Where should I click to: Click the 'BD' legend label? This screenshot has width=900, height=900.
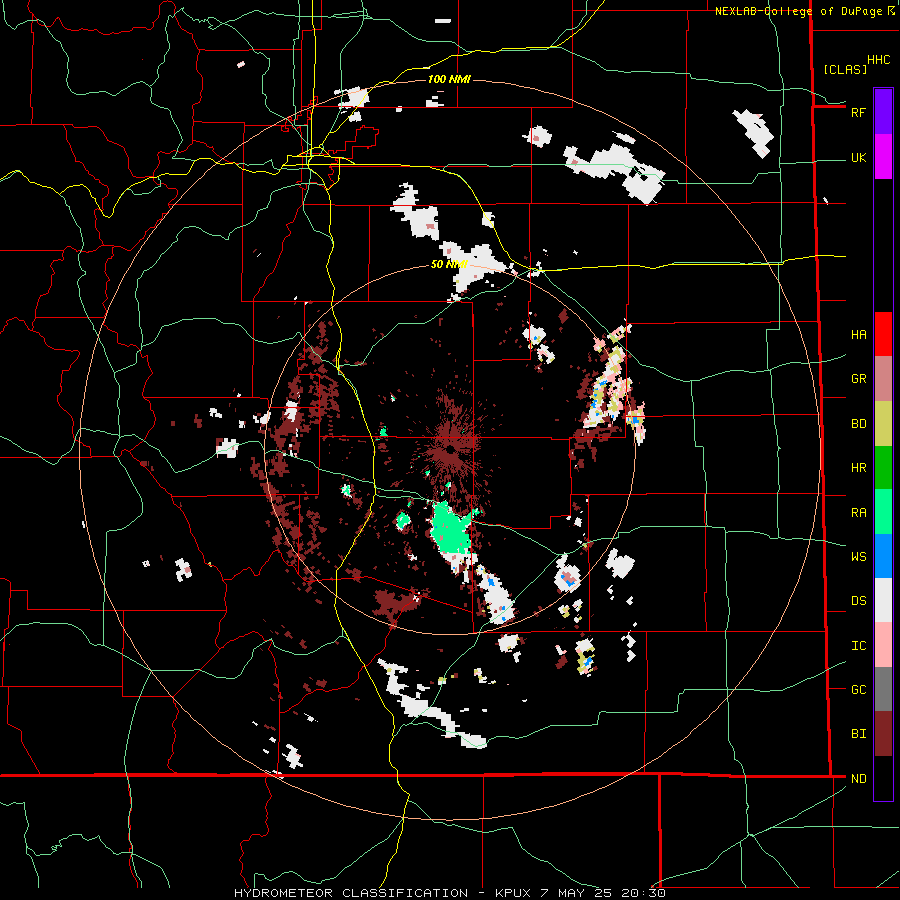tap(858, 424)
